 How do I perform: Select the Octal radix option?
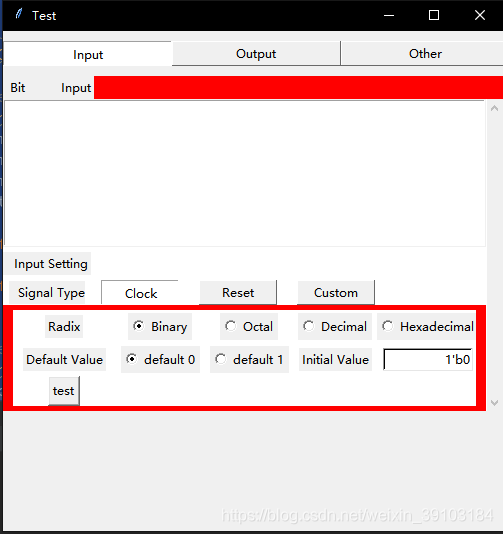(249, 327)
